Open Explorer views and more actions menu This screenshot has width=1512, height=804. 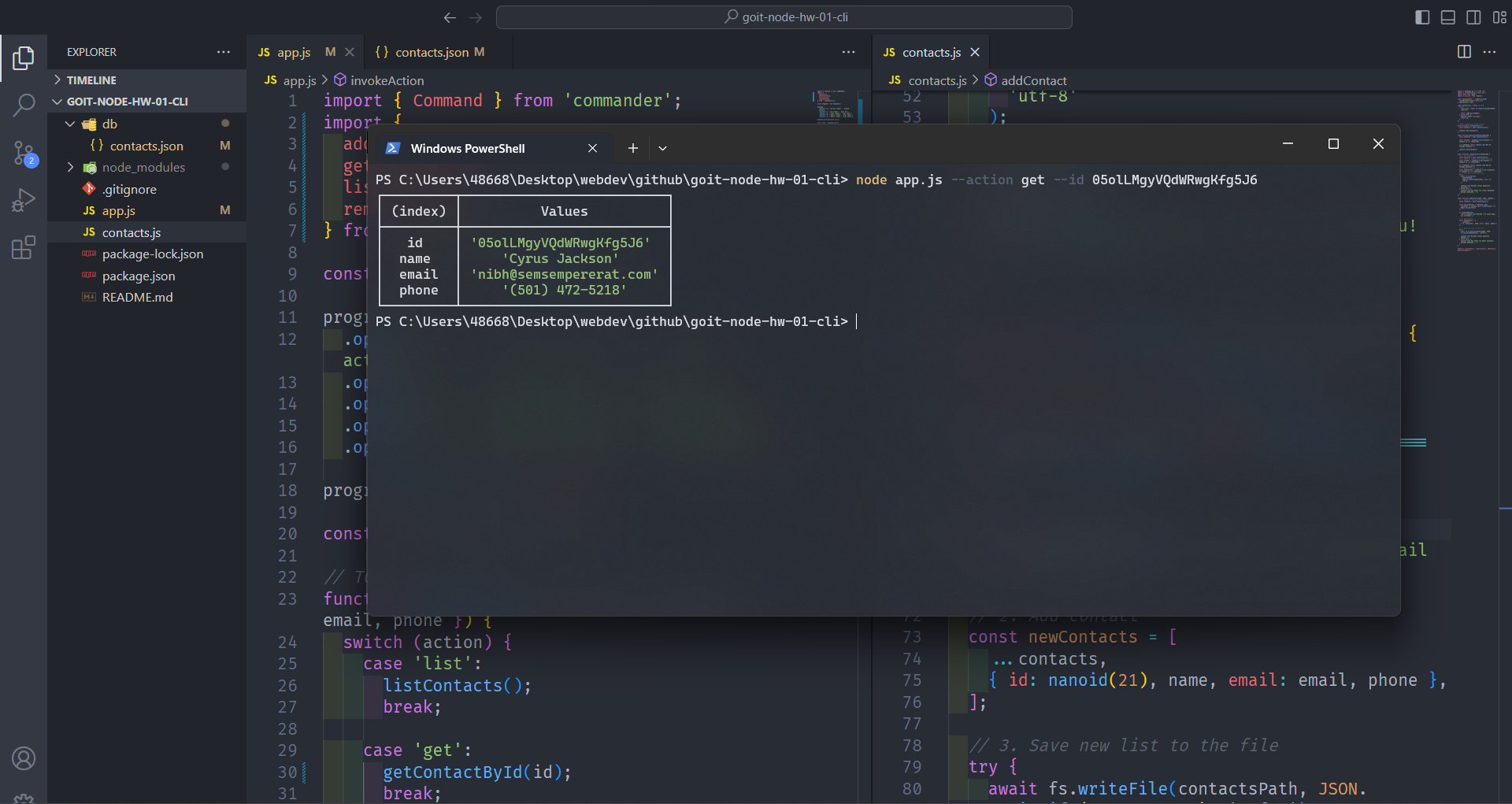click(224, 52)
